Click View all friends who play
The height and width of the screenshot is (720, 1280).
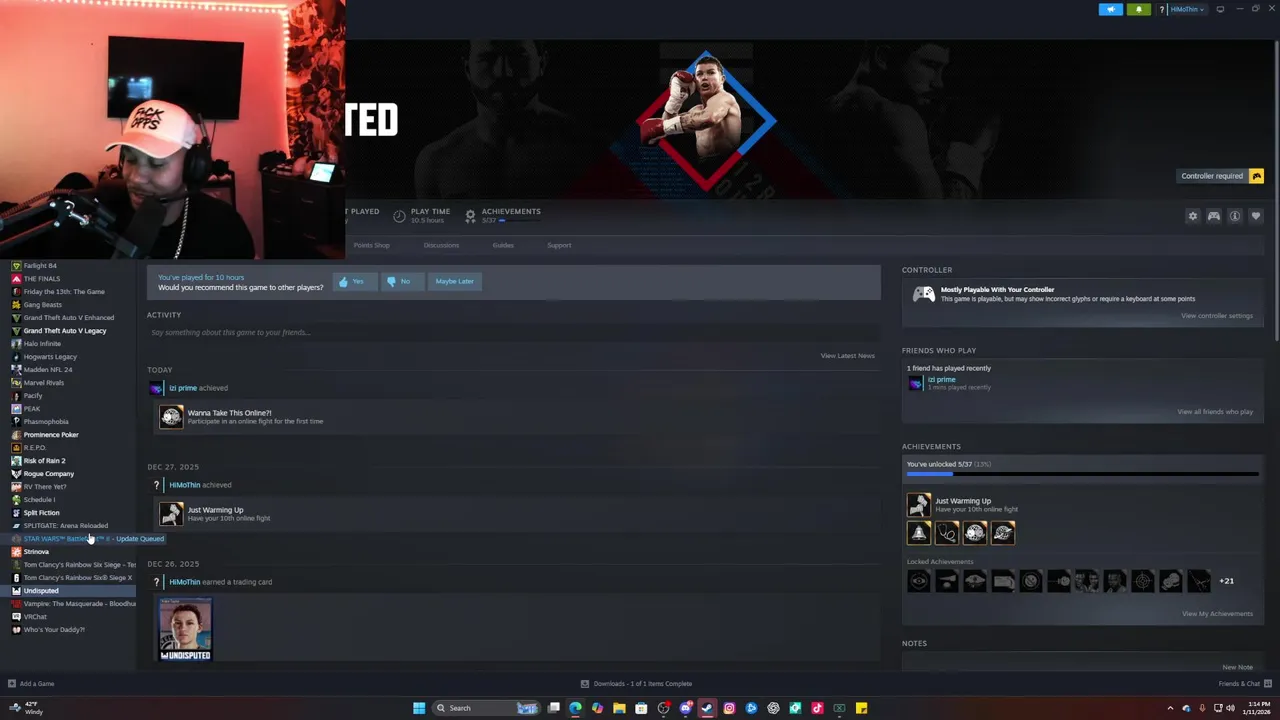click(x=1214, y=412)
